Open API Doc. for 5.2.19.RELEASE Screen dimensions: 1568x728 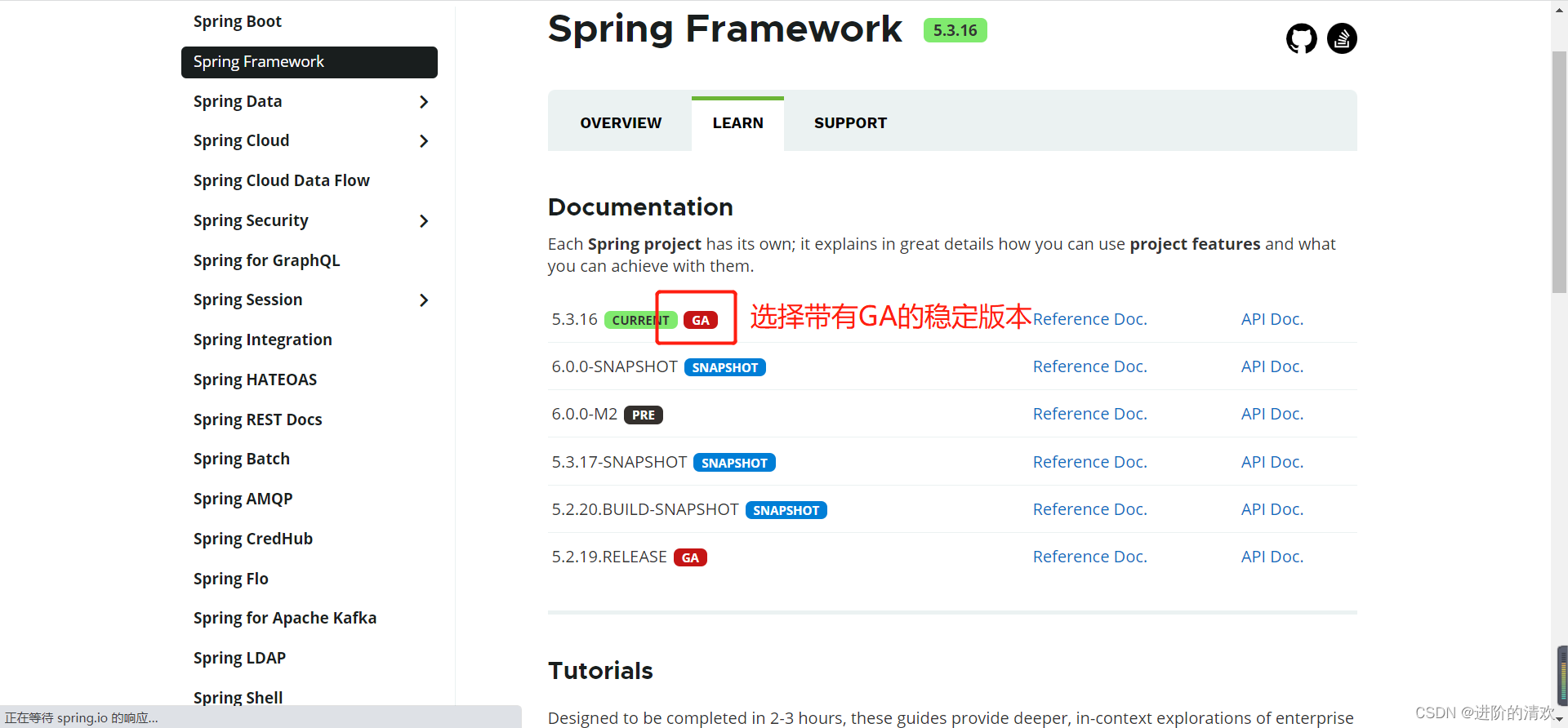1272,557
